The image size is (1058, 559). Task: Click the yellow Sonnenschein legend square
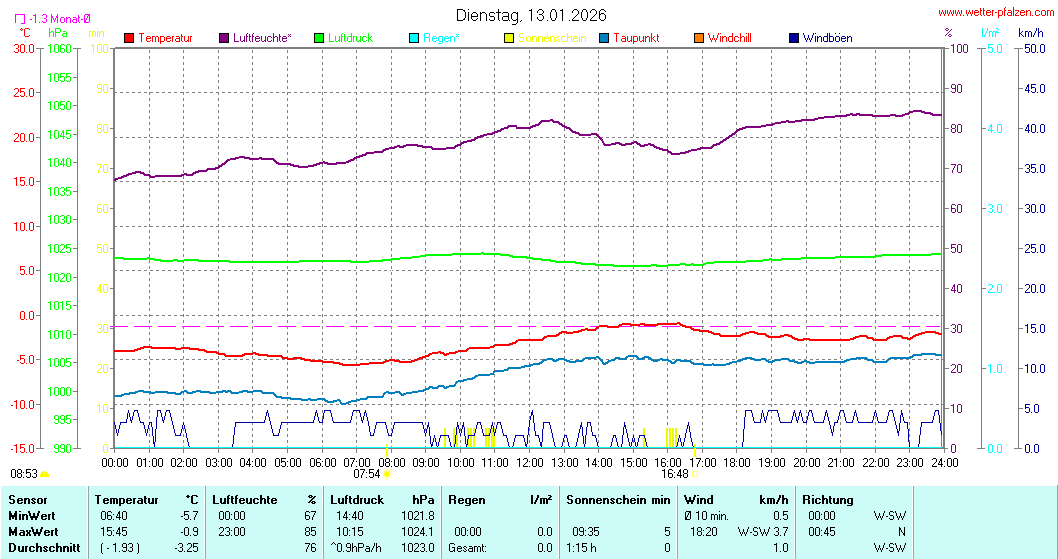[509, 38]
